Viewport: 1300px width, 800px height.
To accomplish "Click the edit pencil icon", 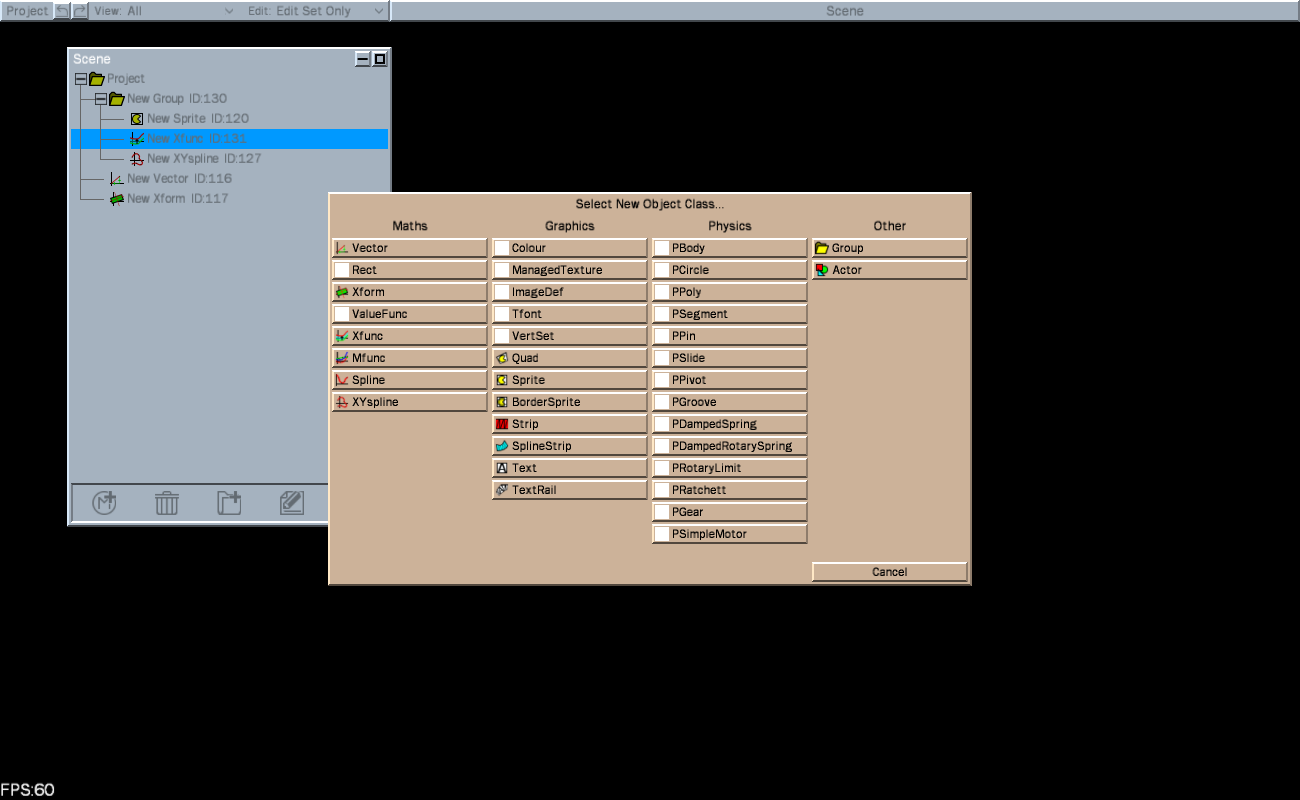I will [292, 503].
